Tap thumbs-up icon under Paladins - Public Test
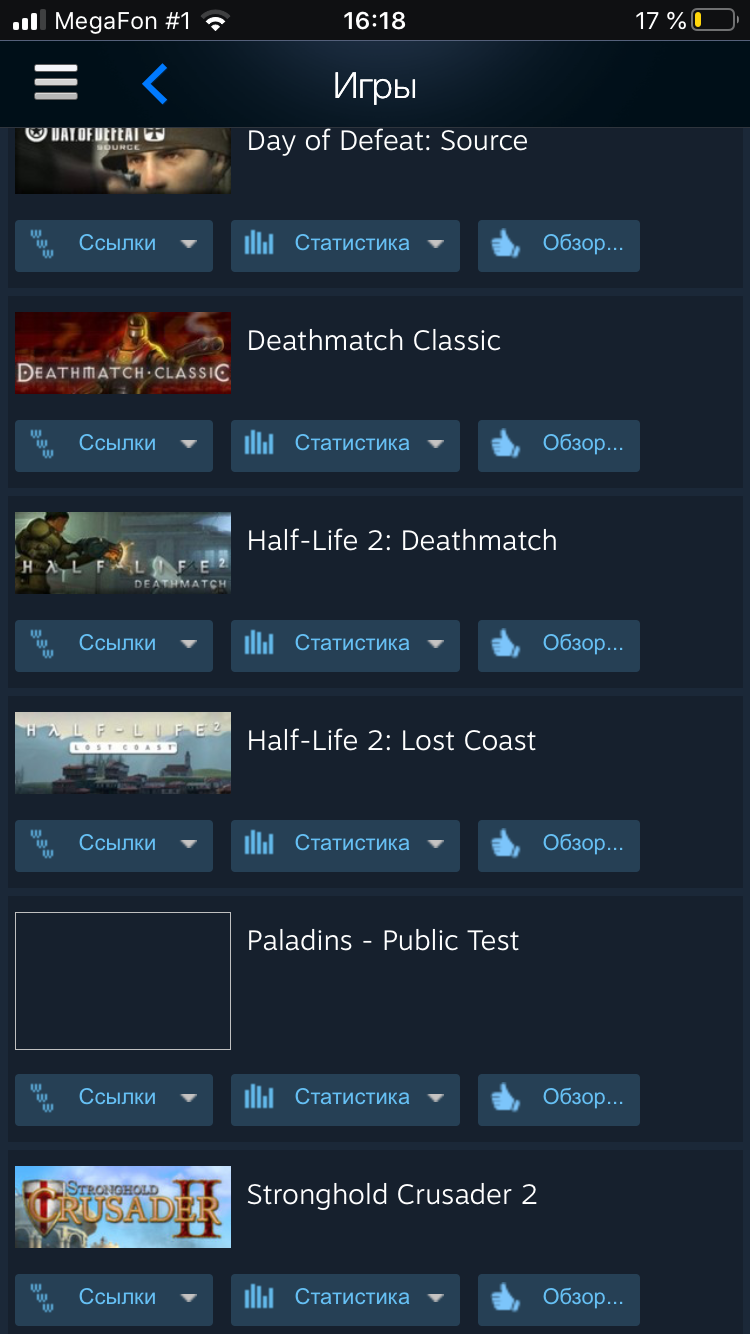The image size is (750, 1334). coord(506,1098)
